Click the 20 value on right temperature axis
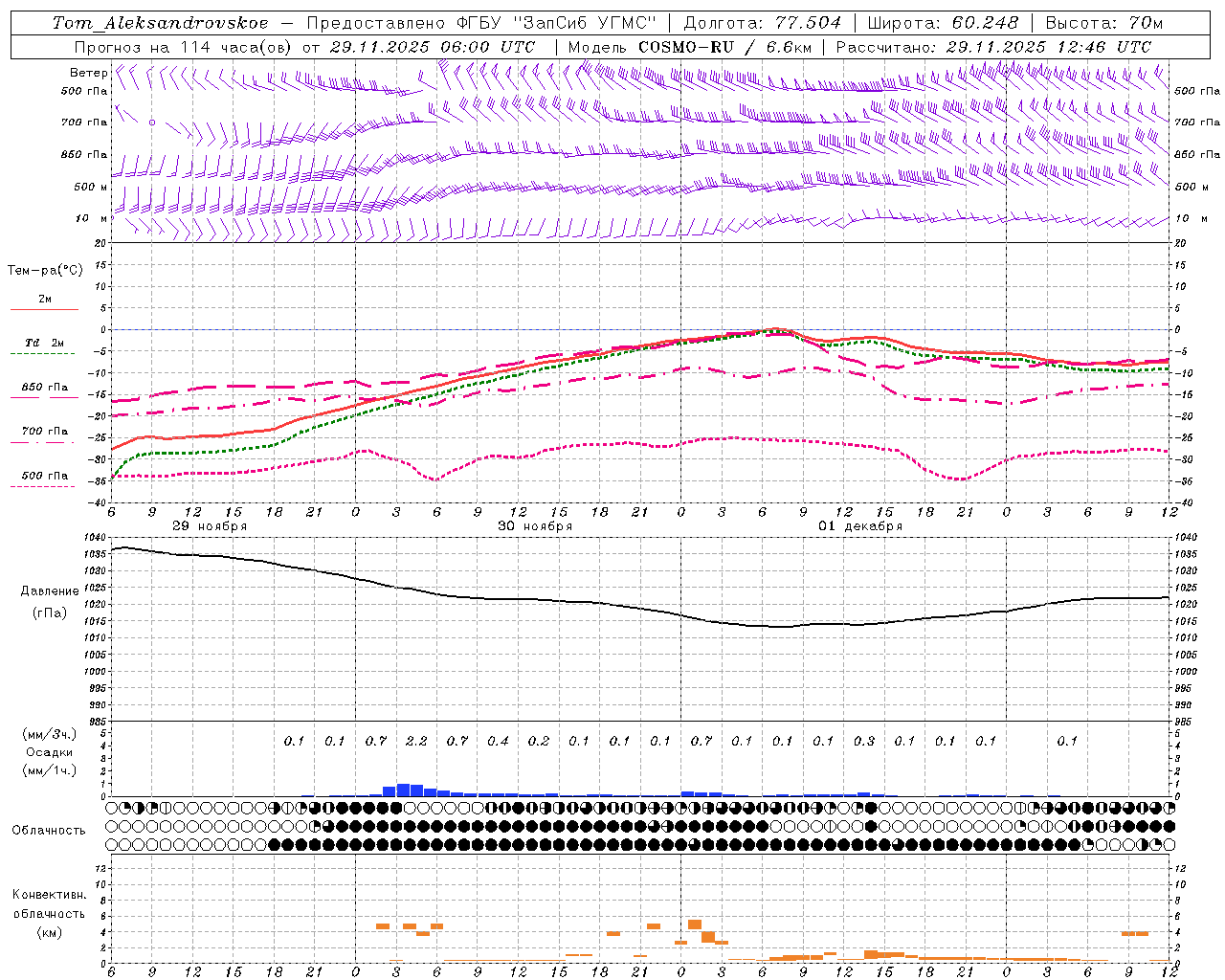Viewport: 1225px width, 980px height. (1181, 243)
